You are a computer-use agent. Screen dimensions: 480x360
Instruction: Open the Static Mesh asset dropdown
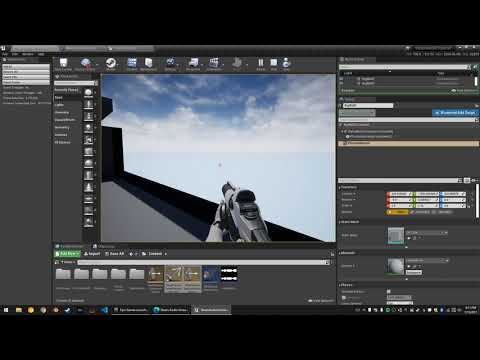click(427, 233)
